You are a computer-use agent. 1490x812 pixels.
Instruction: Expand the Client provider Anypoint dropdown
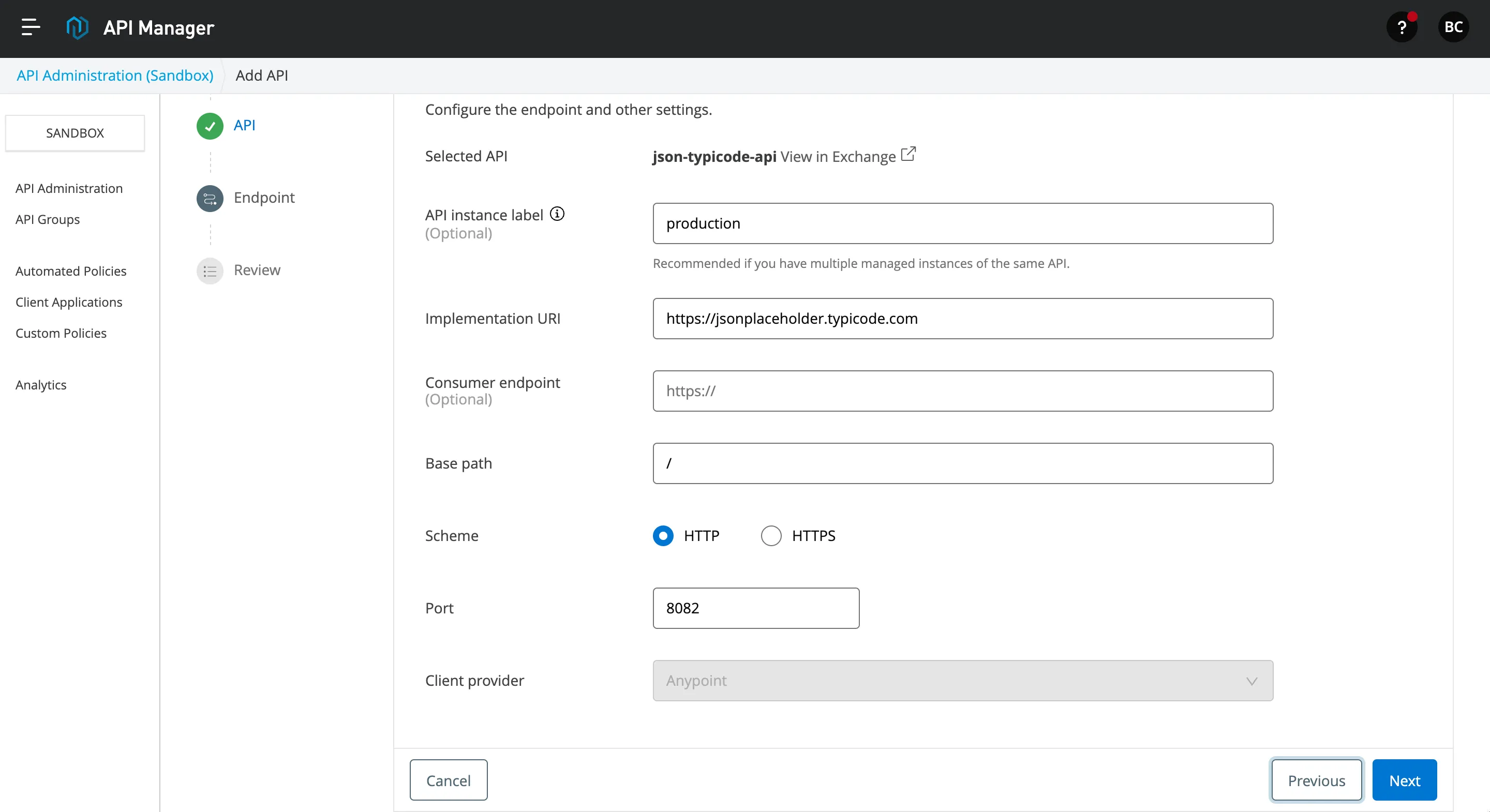click(x=962, y=680)
